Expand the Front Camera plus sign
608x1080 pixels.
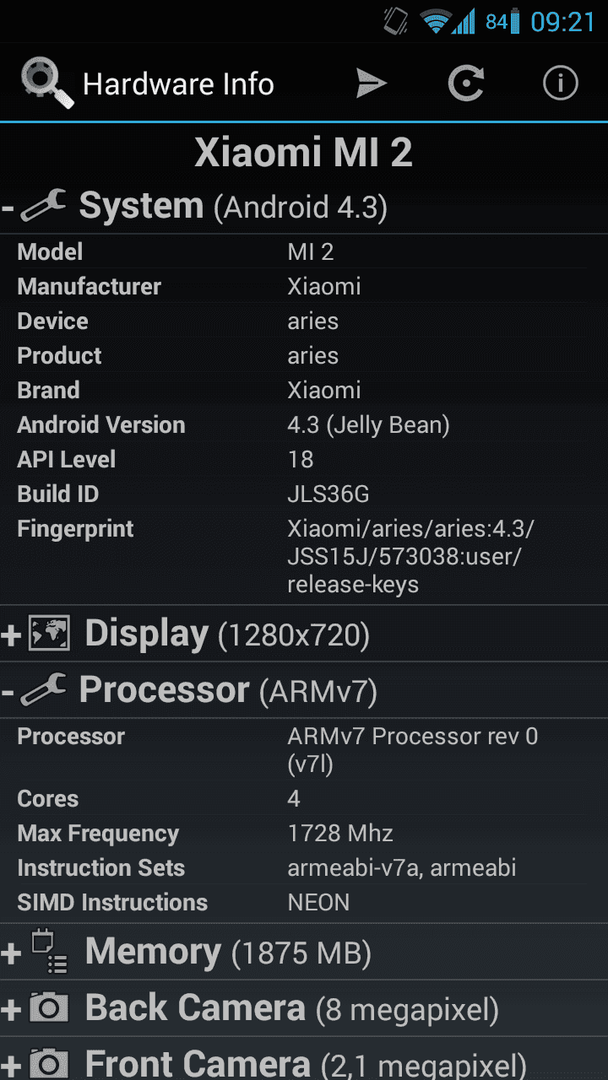click(11, 1066)
